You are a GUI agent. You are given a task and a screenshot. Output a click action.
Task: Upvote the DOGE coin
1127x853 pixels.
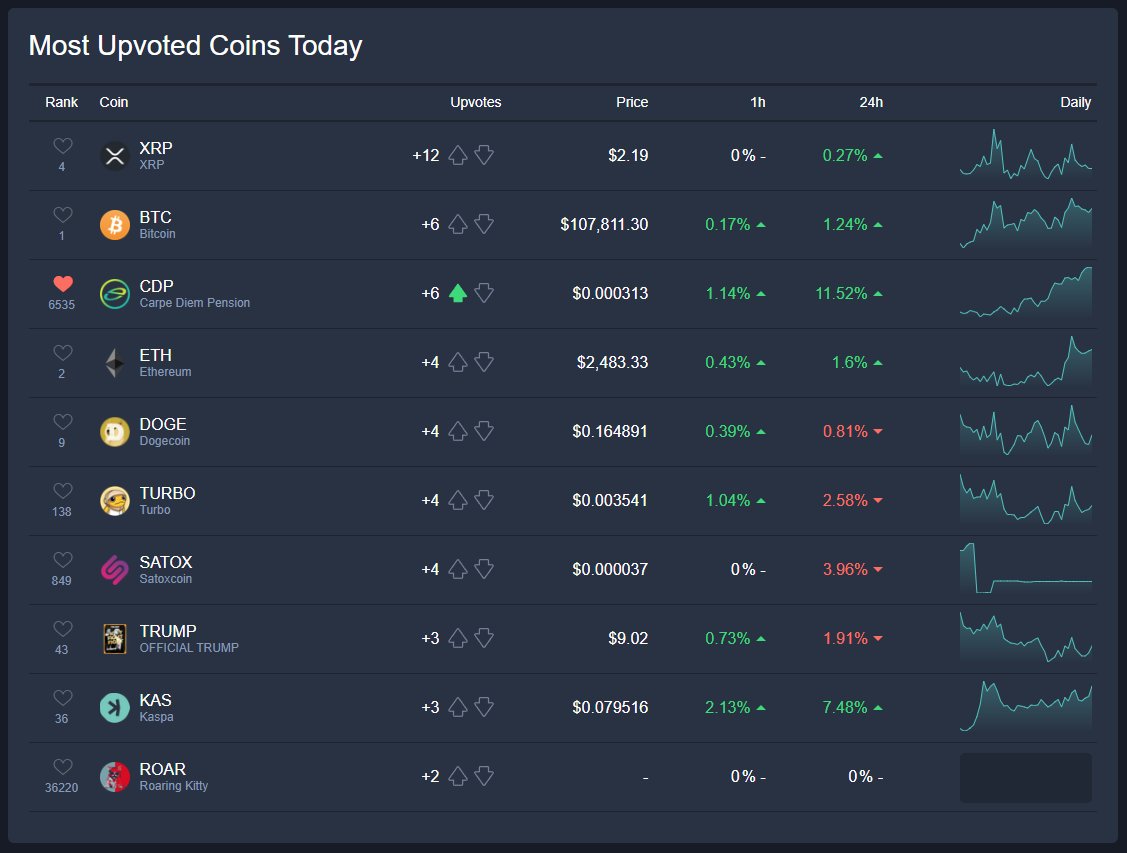click(x=458, y=431)
